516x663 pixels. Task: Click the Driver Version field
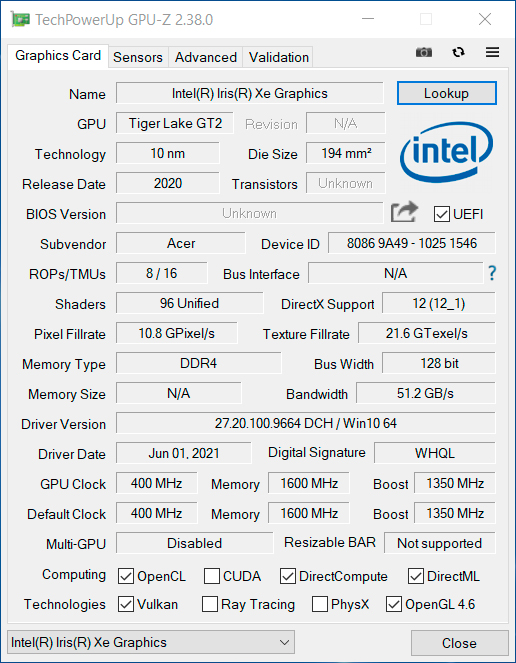(305, 423)
